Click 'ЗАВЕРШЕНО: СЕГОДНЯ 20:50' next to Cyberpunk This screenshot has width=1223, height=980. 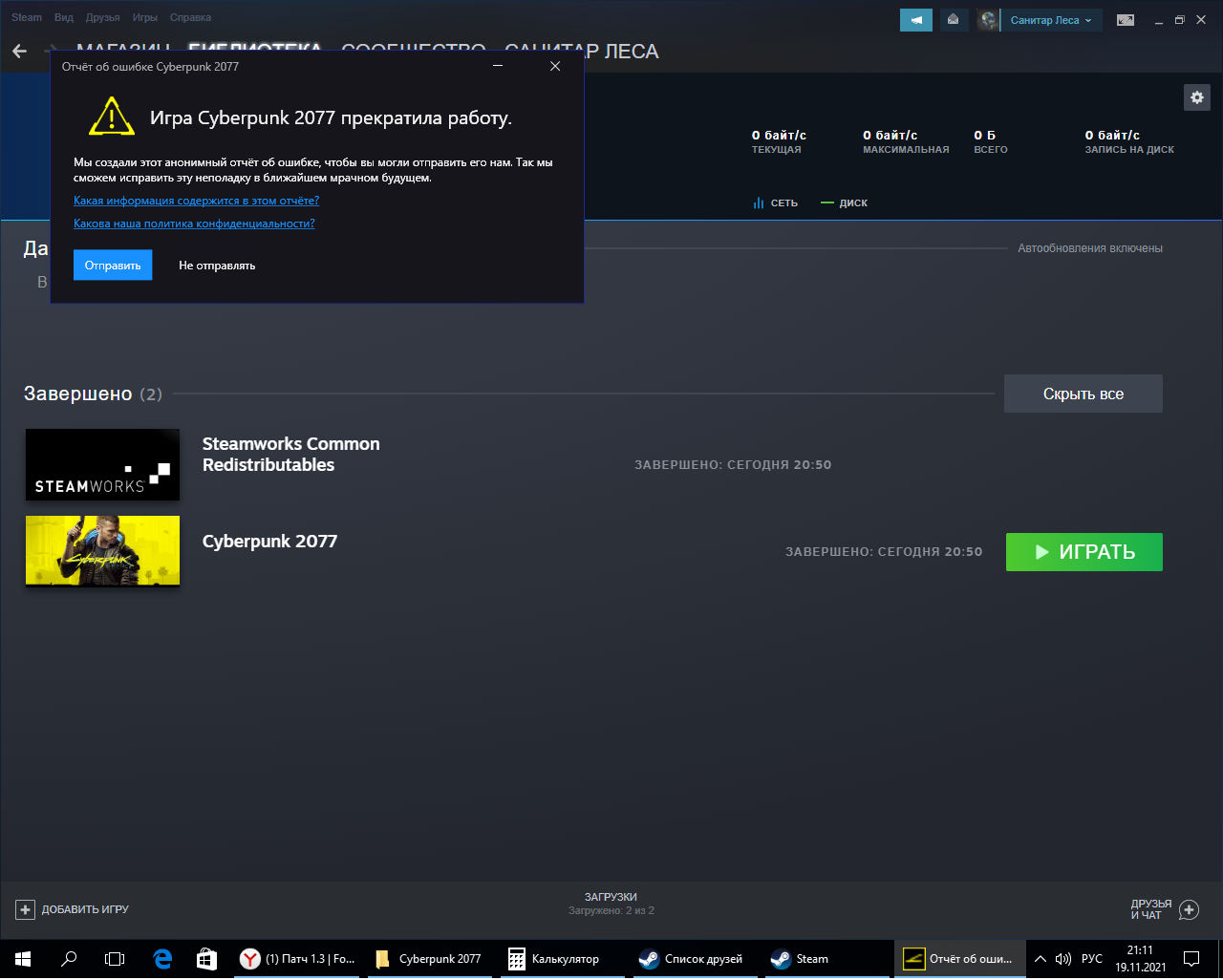(x=884, y=552)
